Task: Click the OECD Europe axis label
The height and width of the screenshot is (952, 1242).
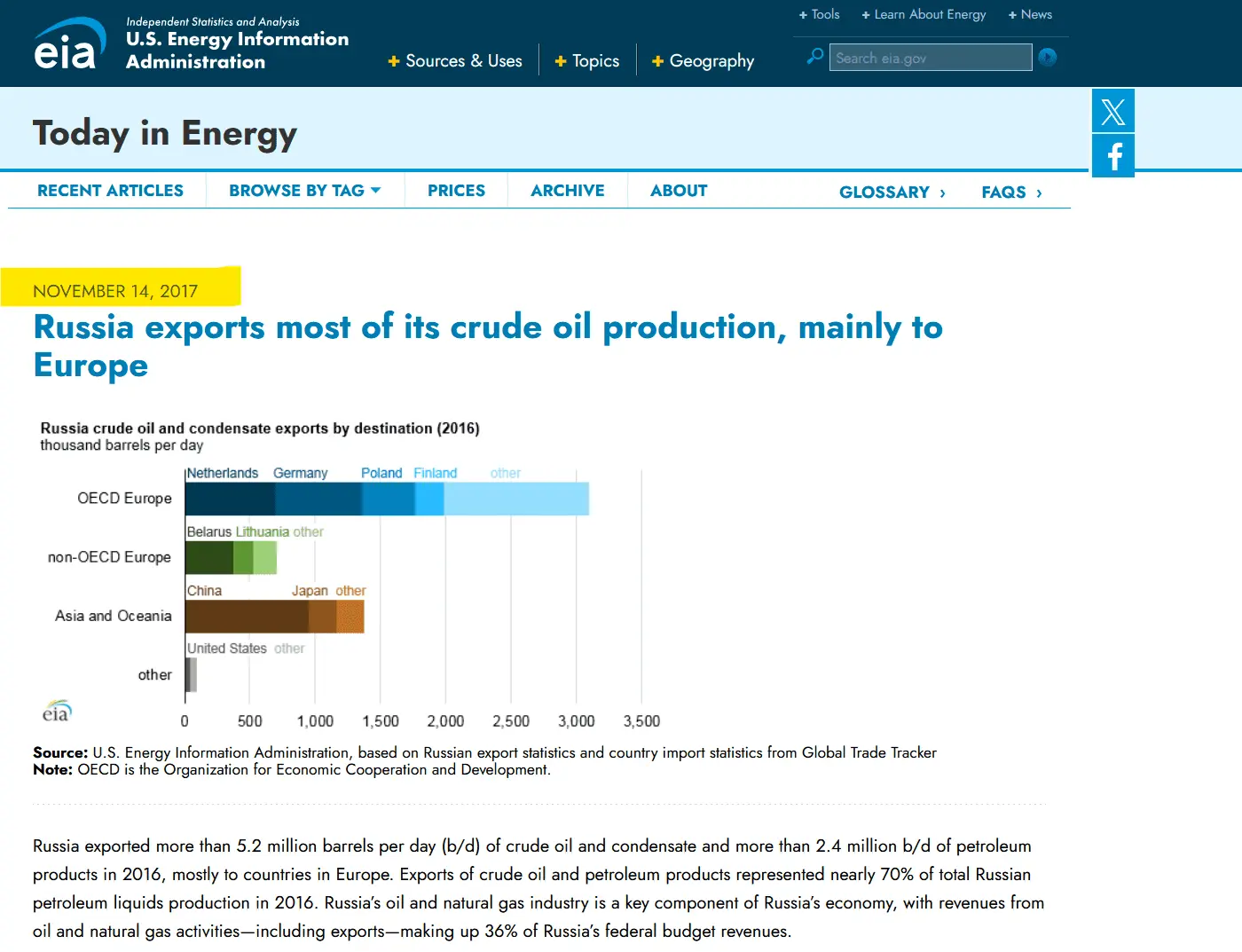Action: [125, 499]
